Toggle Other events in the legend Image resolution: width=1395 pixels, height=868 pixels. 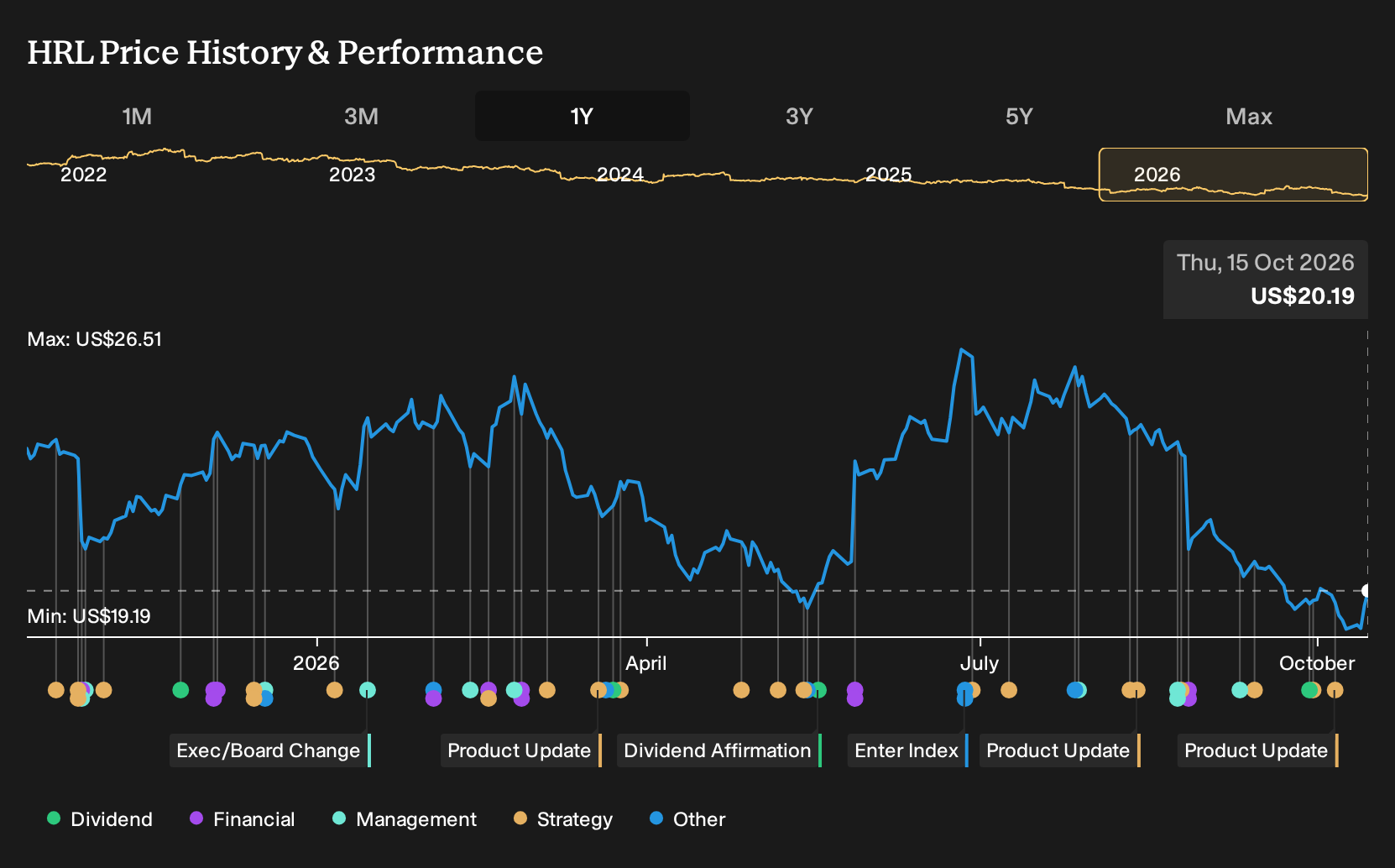coord(687,819)
